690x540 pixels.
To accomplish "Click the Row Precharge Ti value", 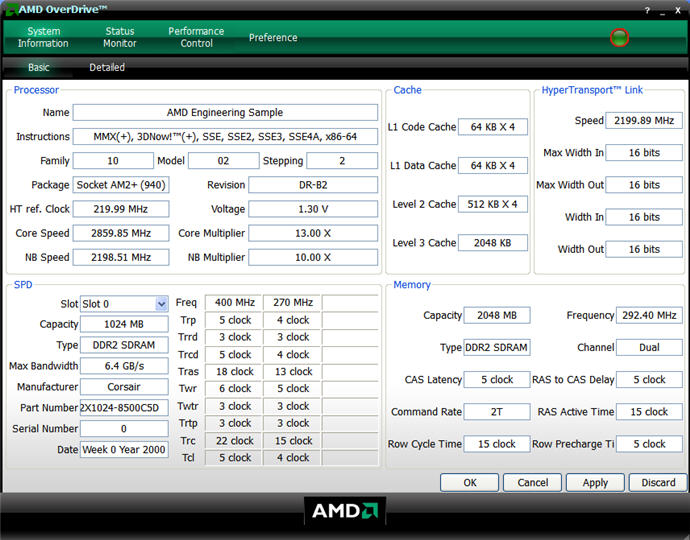I will click(649, 444).
